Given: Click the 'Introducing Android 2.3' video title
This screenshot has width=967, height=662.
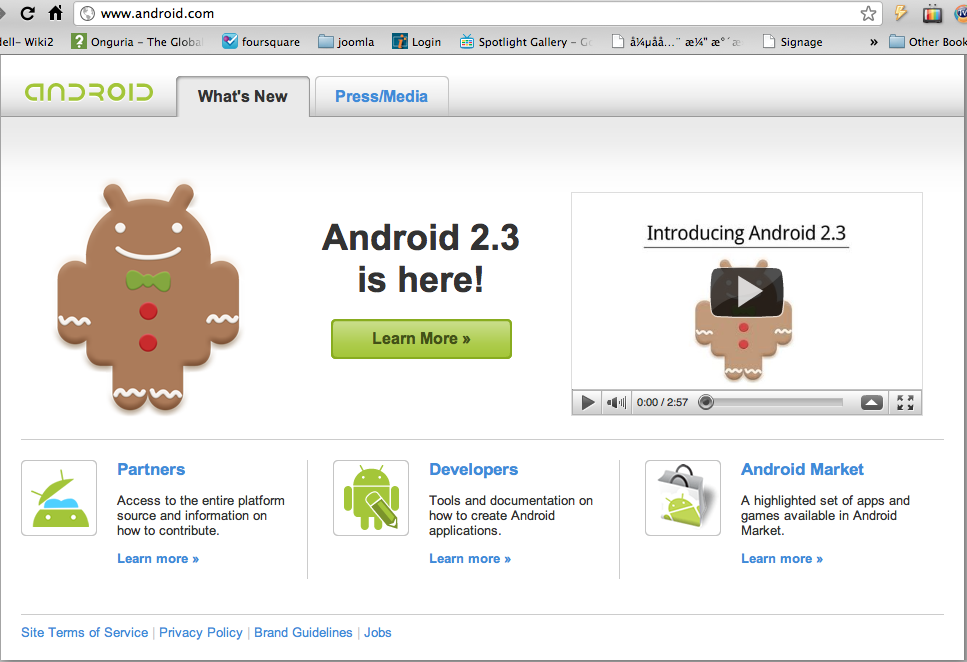Looking at the screenshot, I should 746,233.
